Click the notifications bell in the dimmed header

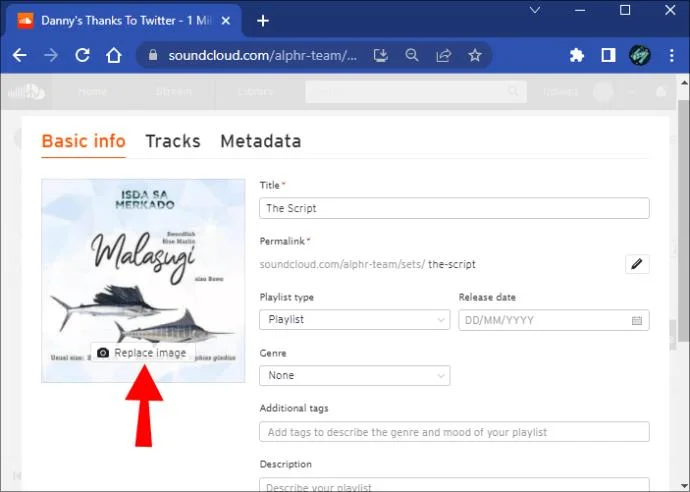(x=661, y=92)
